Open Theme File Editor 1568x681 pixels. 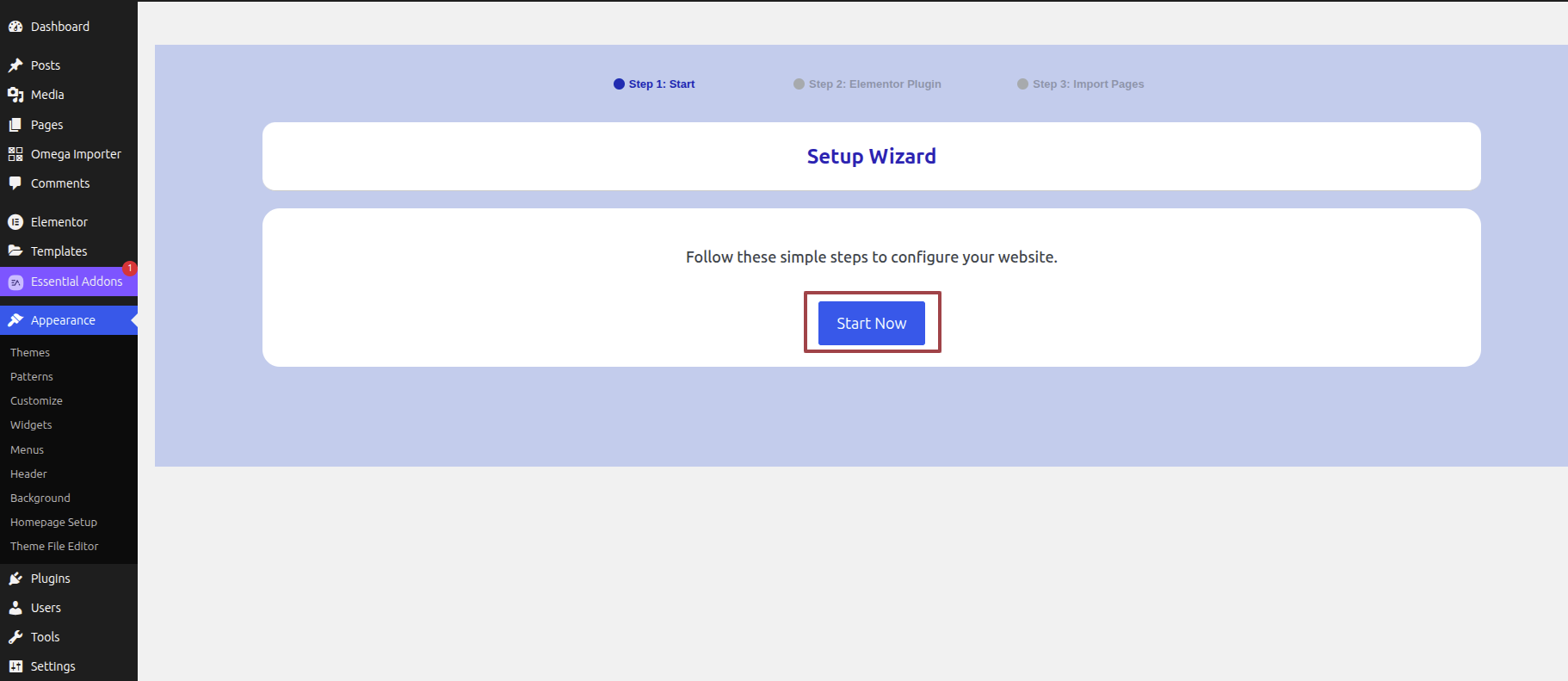coord(54,547)
